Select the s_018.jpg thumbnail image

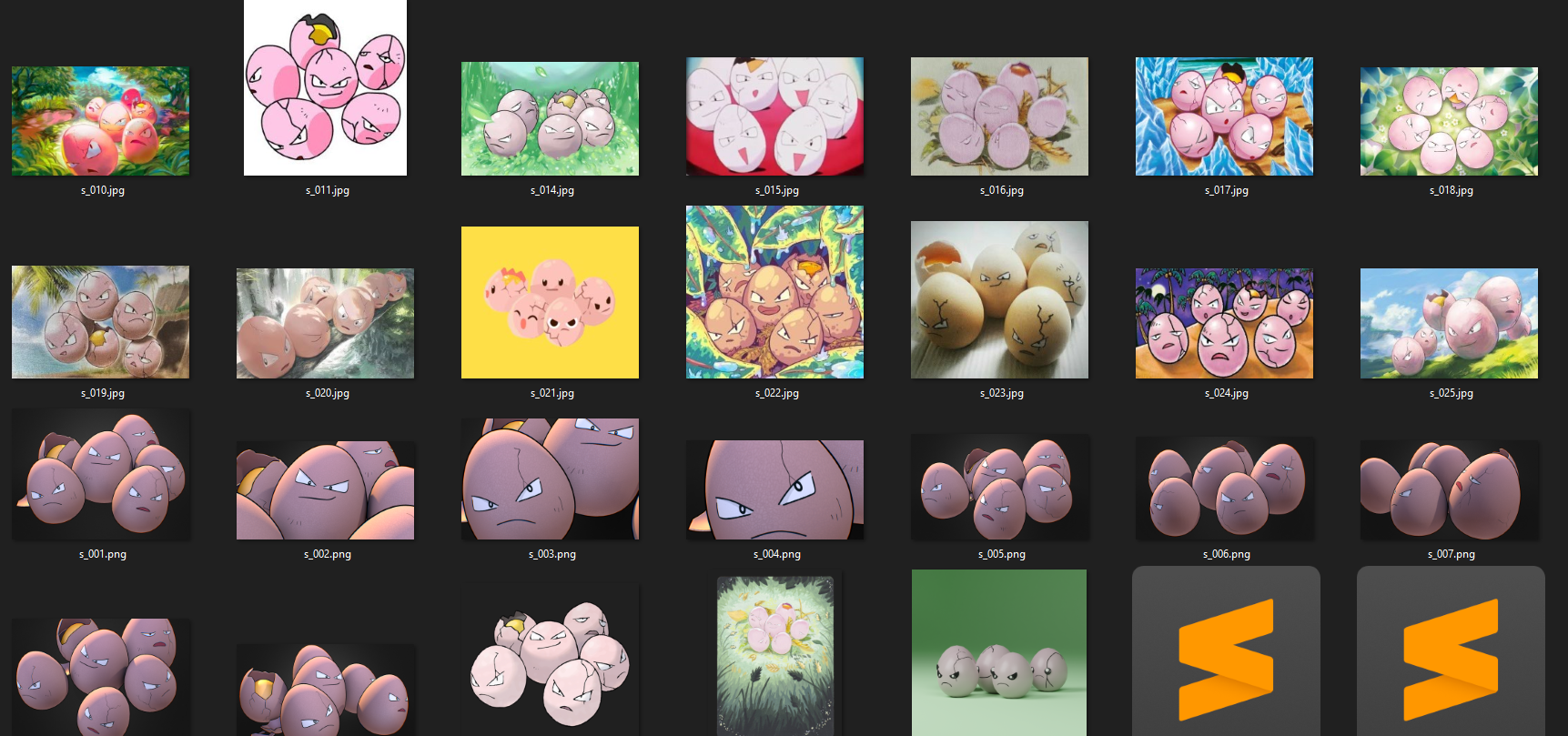point(1449,121)
